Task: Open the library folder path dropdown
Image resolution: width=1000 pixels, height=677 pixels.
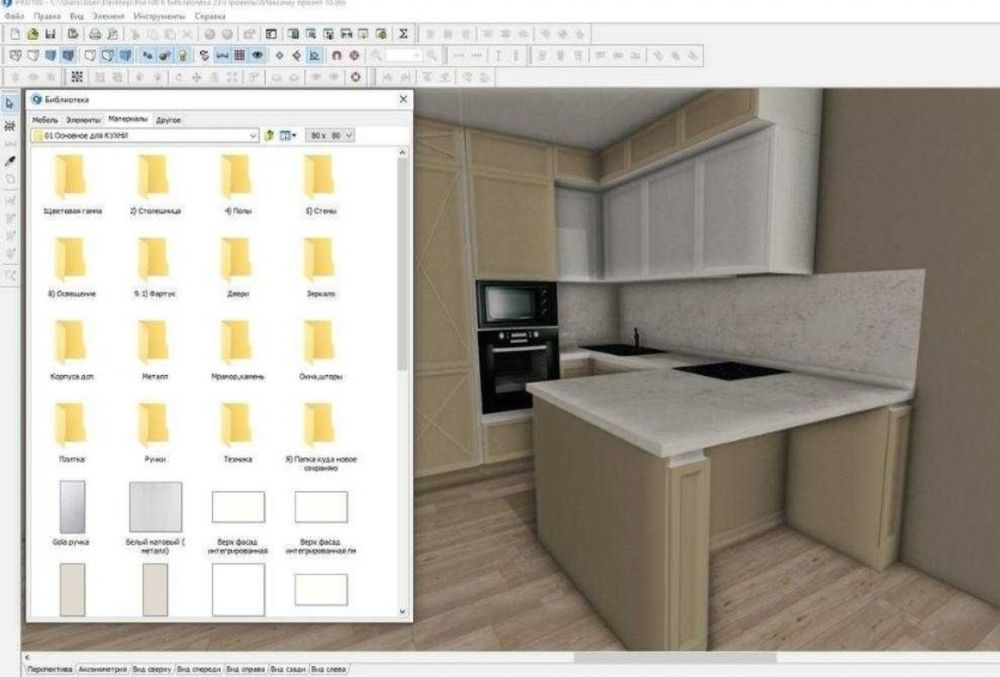Action: coord(253,136)
